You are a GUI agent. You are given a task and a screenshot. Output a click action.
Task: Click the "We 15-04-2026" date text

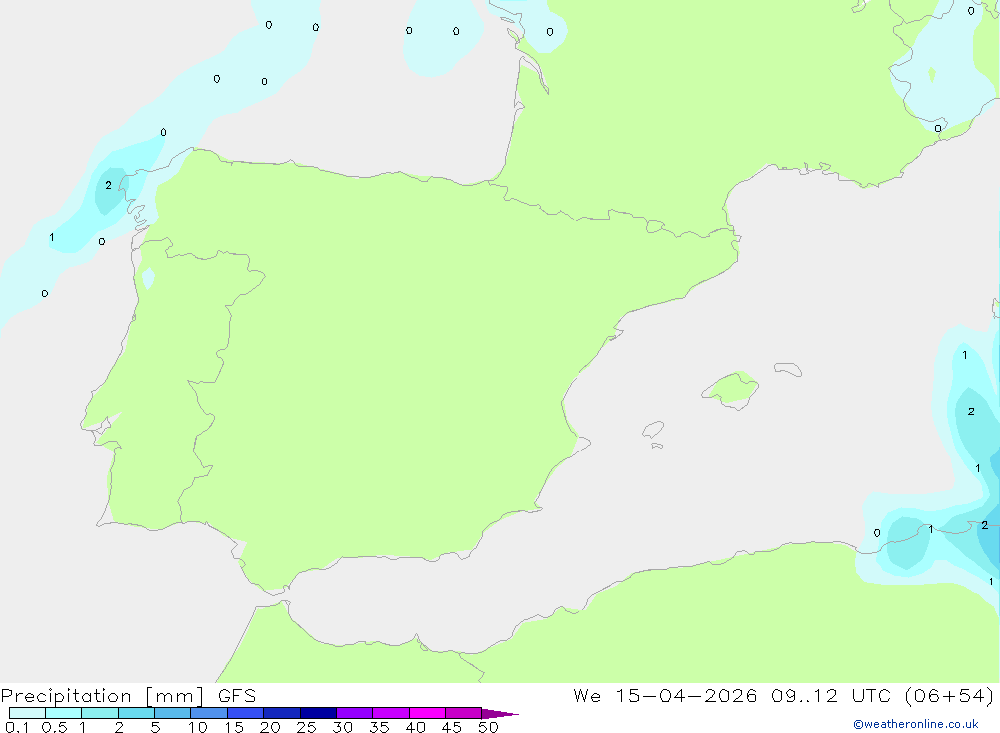pos(665,695)
